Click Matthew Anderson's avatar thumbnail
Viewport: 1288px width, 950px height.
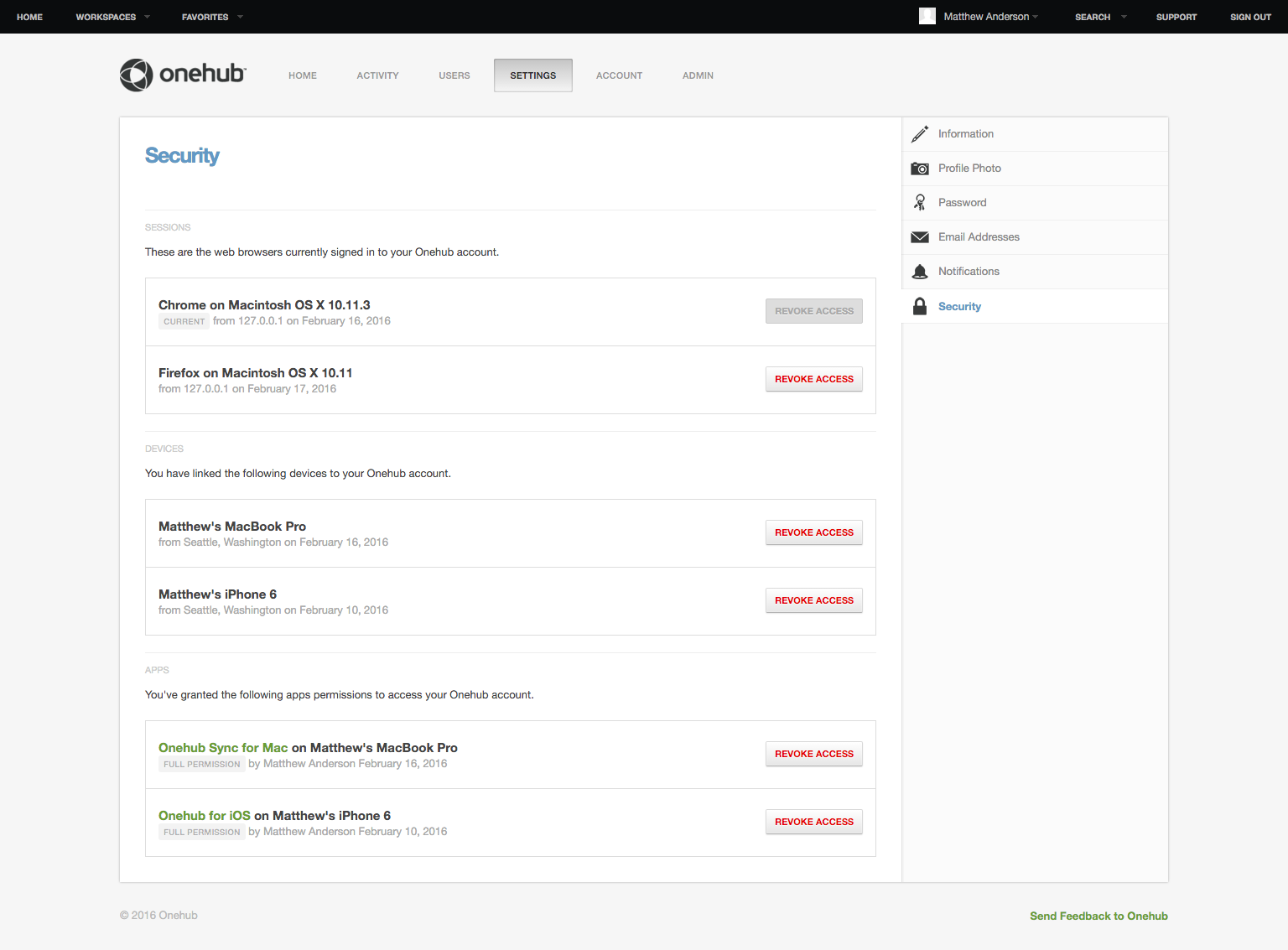click(x=927, y=16)
